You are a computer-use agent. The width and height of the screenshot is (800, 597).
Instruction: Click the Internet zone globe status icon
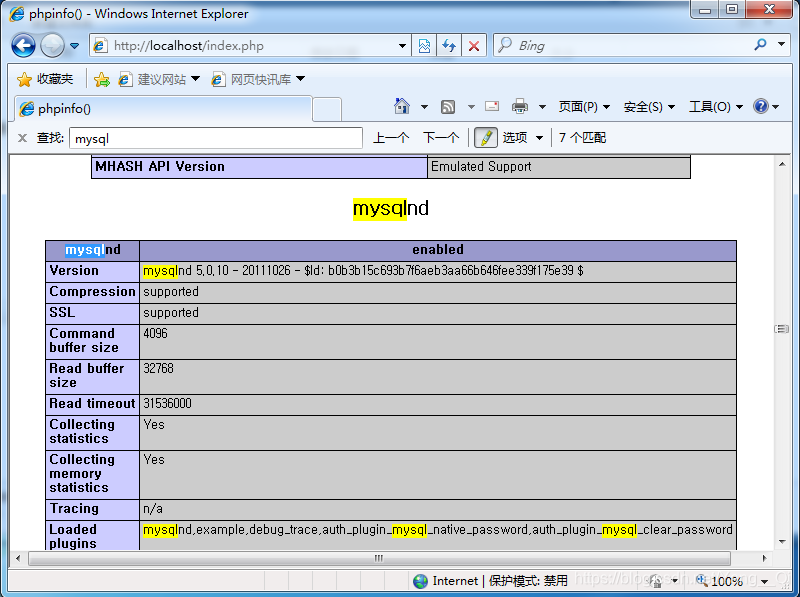(420, 581)
